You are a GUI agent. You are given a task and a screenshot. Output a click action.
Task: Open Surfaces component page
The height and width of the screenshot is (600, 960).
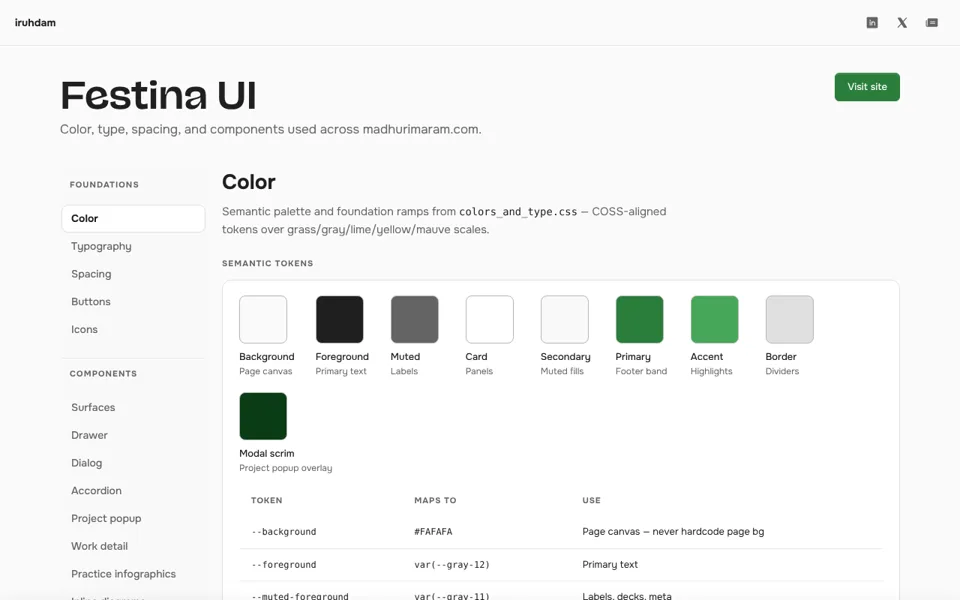93,407
